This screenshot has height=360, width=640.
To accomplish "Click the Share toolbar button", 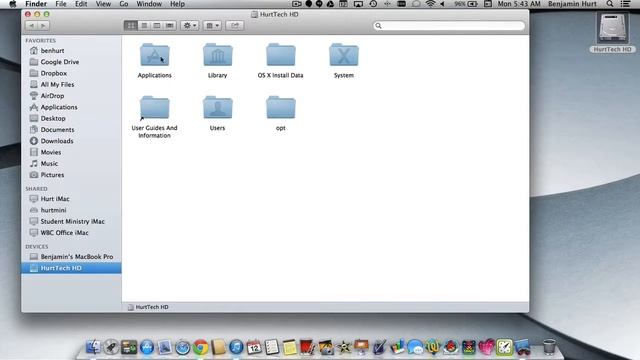I will pyautogui.click(x=235, y=25).
